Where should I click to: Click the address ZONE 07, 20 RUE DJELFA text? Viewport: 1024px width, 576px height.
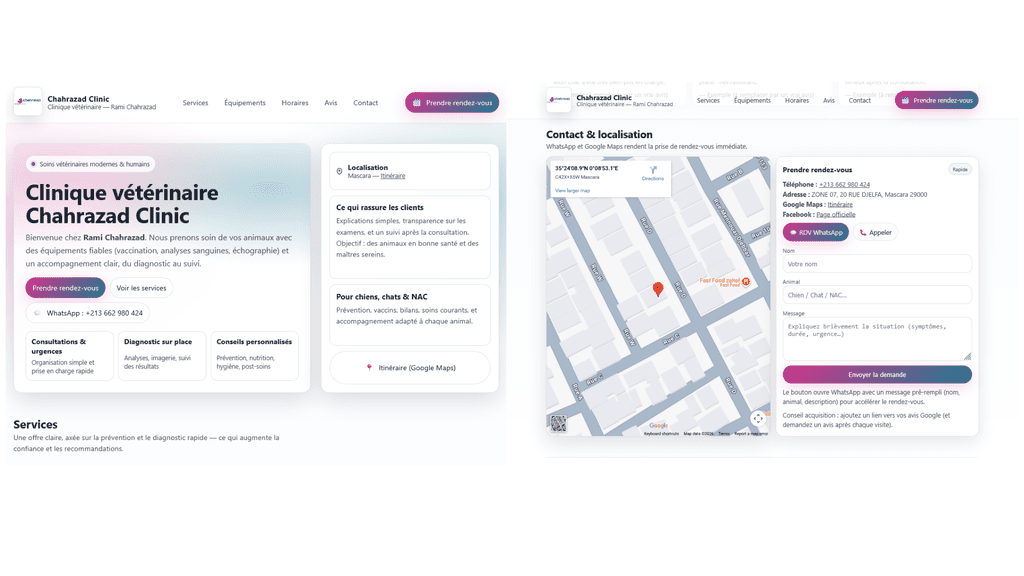[869, 195]
